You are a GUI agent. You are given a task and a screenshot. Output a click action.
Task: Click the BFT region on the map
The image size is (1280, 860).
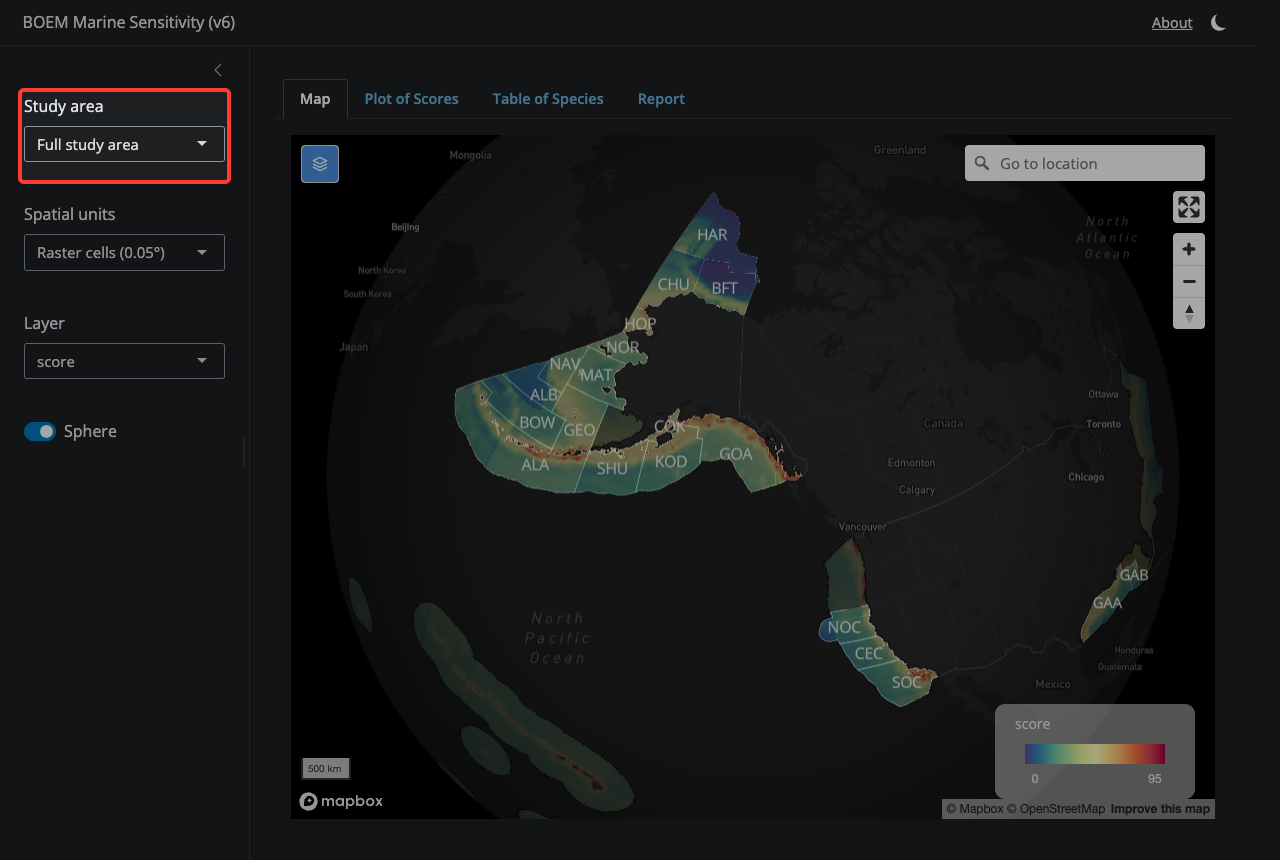pyautogui.click(x=724, y=288)
